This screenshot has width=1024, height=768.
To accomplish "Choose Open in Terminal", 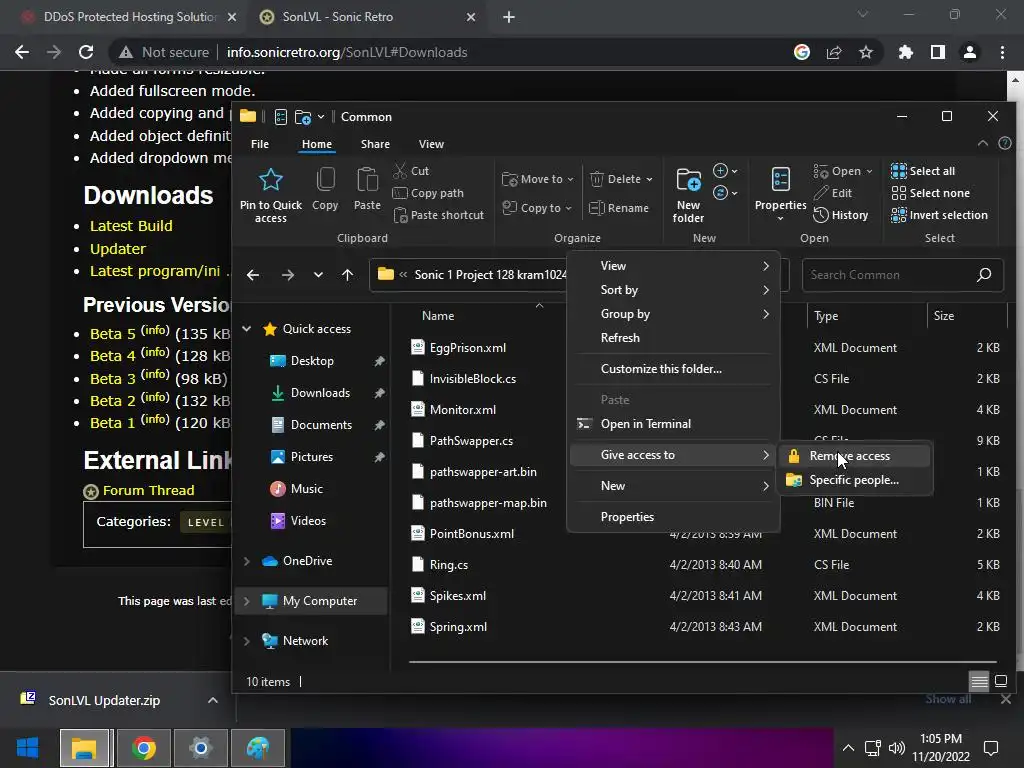I will tap(673, 424).
